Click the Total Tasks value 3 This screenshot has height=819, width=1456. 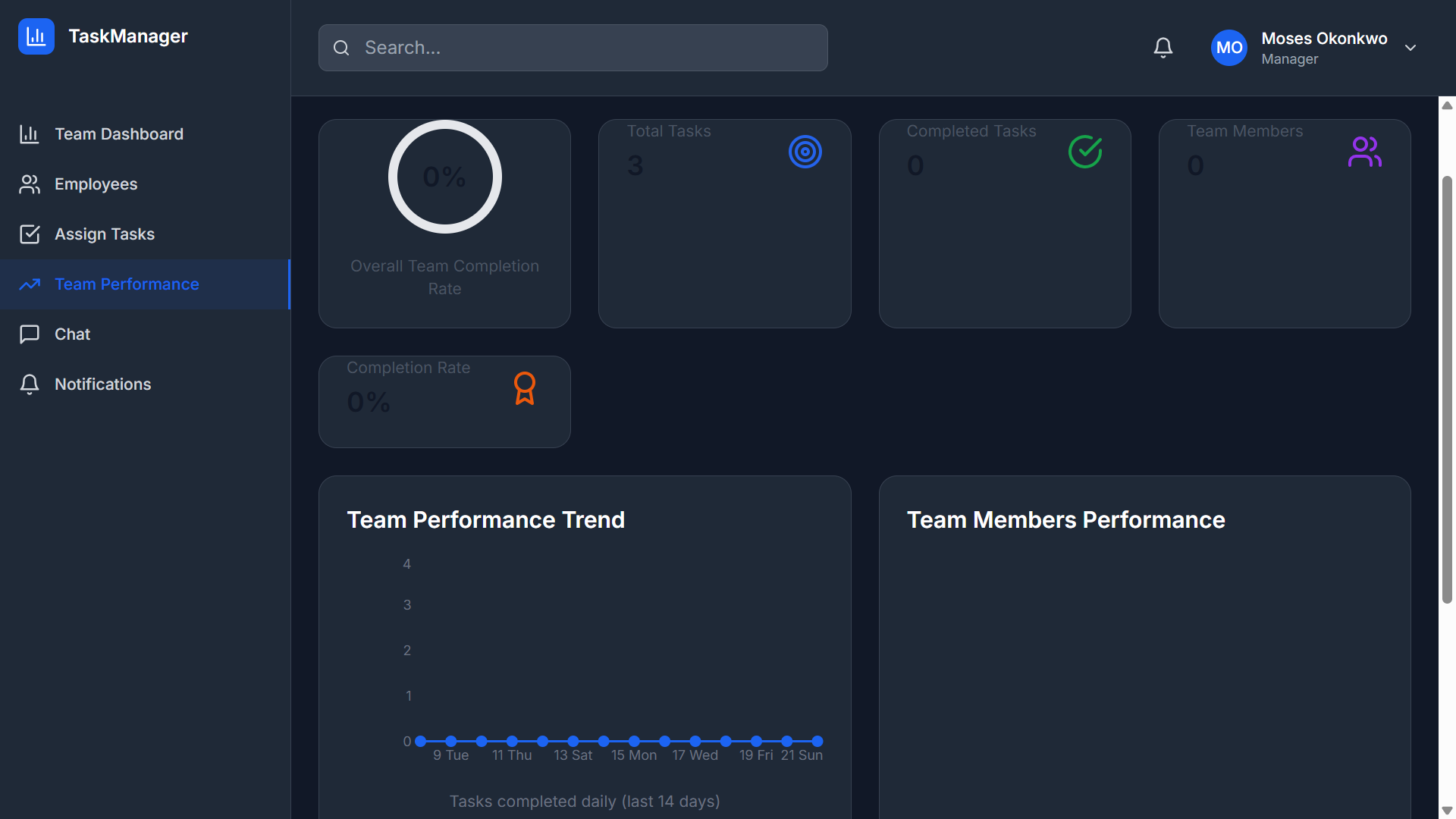click(x=635, y=165)
